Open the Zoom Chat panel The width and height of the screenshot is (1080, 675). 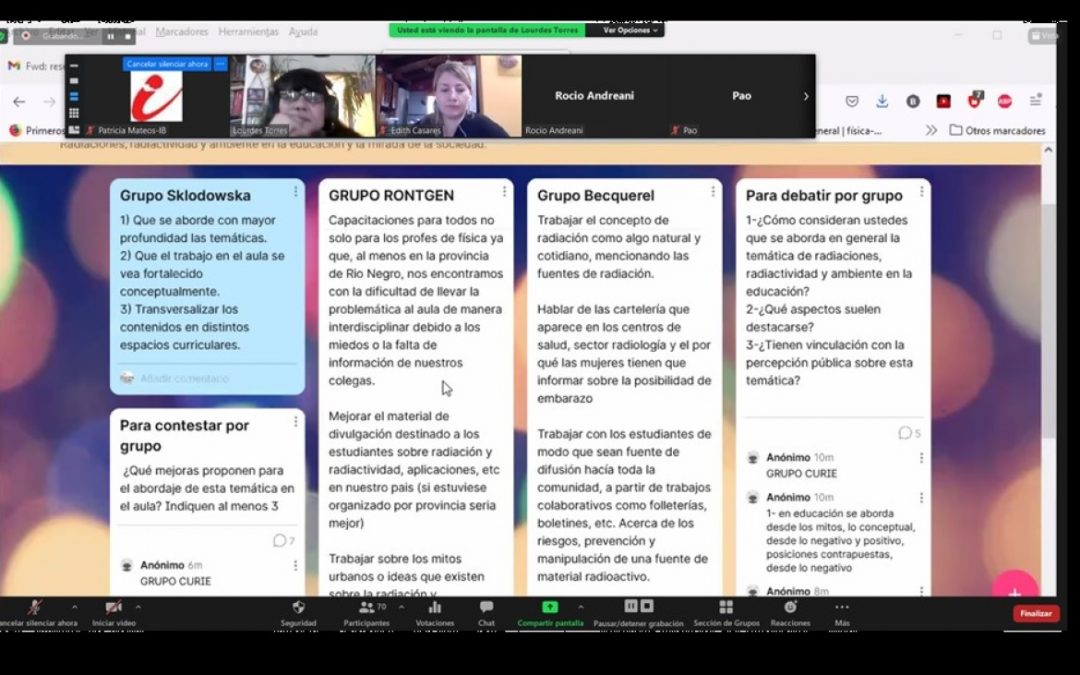click(x=486, y=613)
